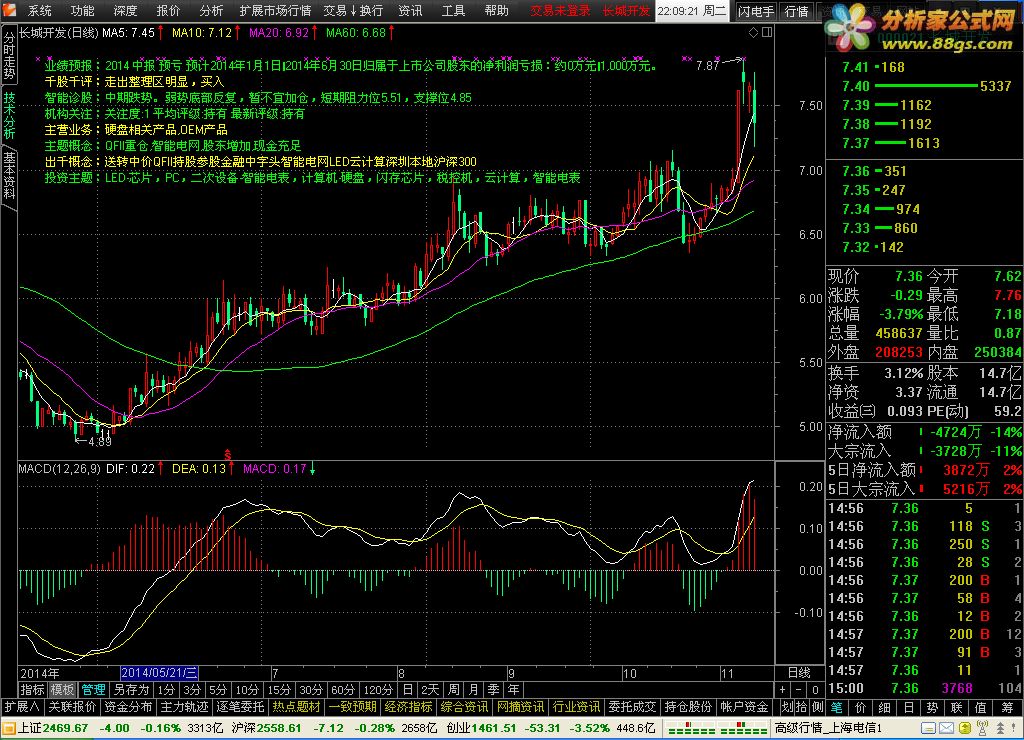Open the 工具 menu

[x=453, y=10]
